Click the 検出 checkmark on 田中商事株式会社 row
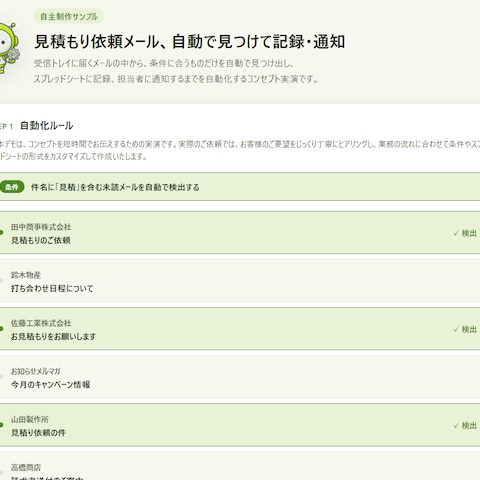This screenshot has height=480, width=480. [x=465, y=233]
